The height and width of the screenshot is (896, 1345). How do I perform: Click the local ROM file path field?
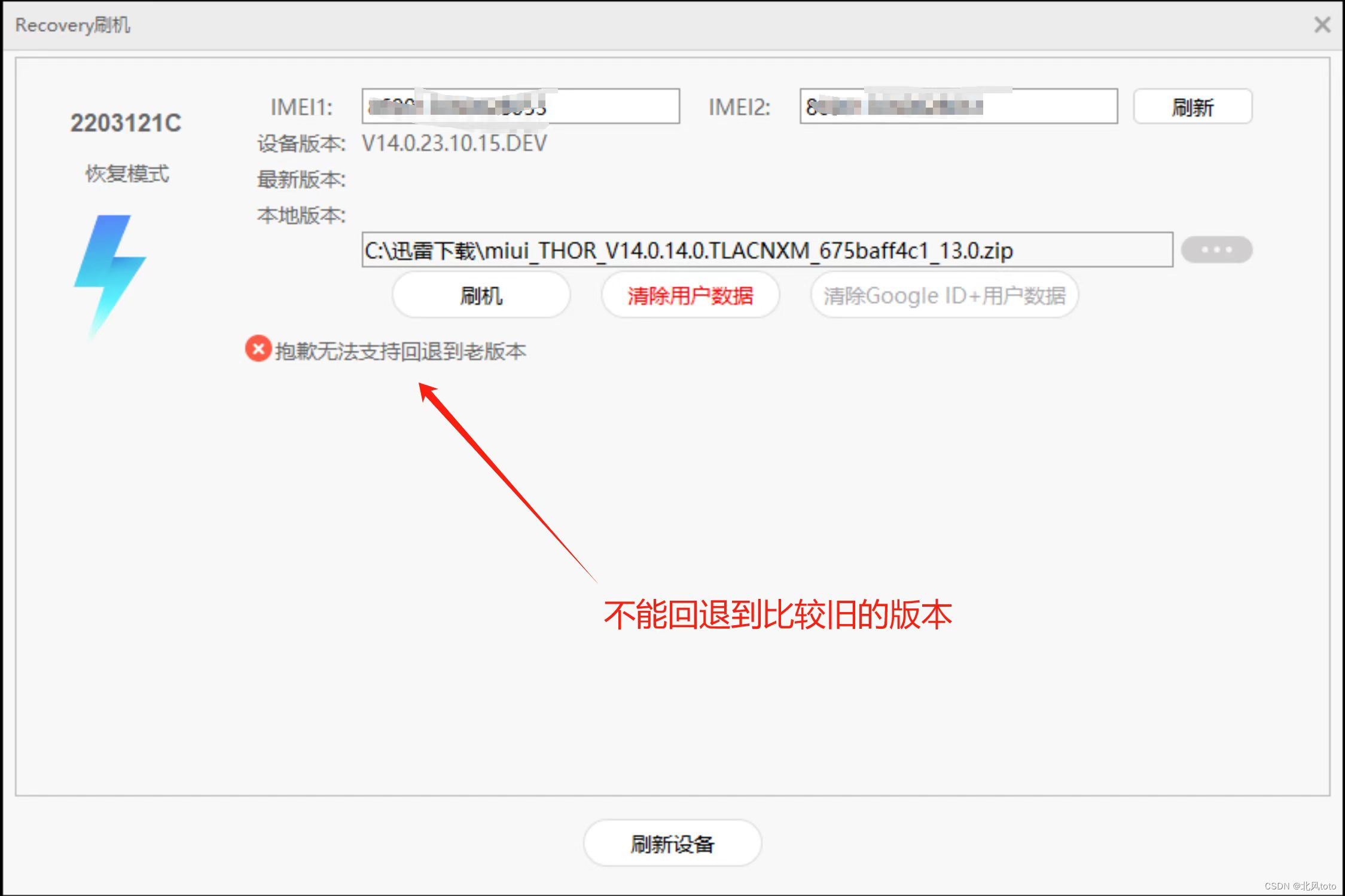(767, 250)
